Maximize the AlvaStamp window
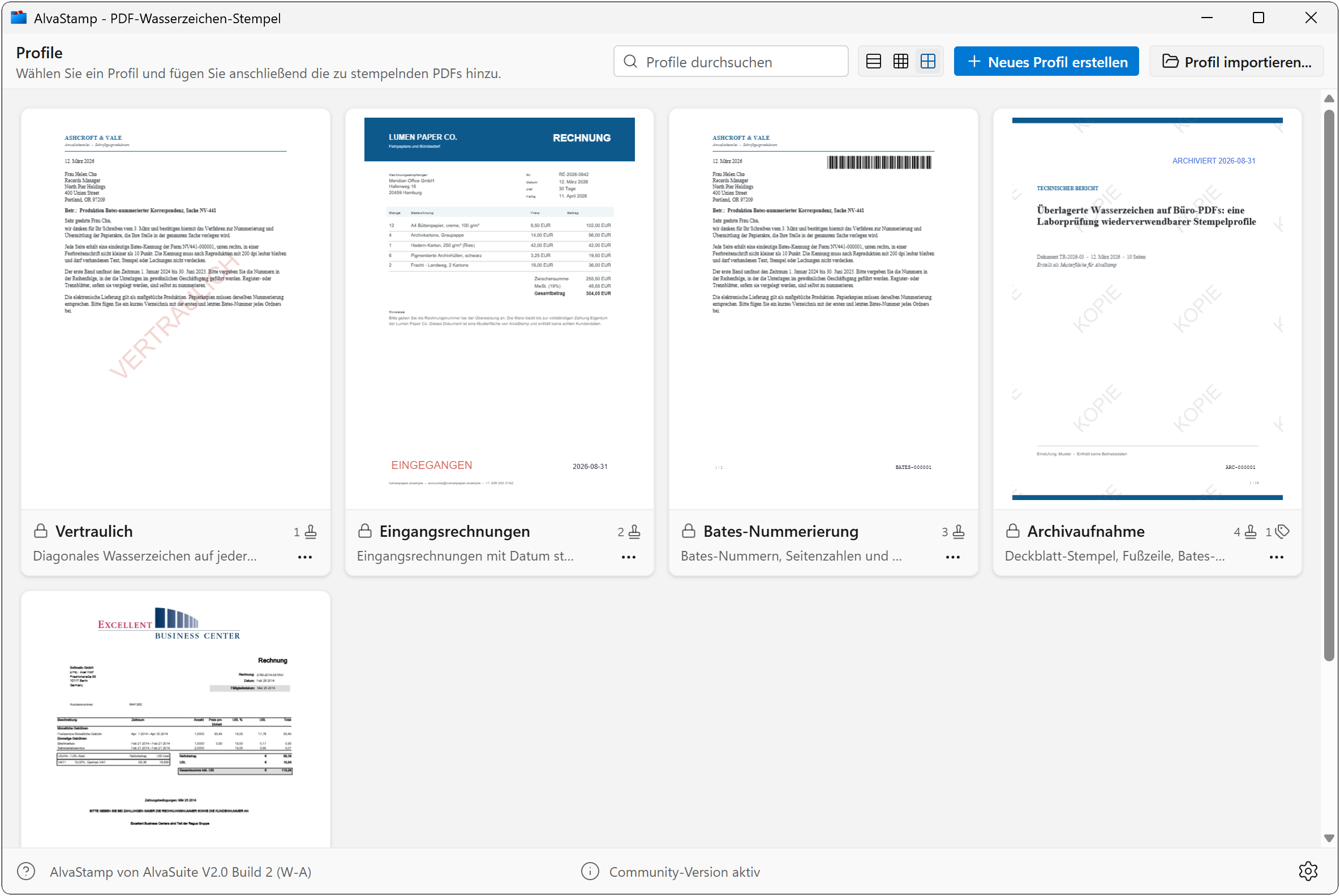This screenshot has width=1340, height=896. (x=1259, y=18)
